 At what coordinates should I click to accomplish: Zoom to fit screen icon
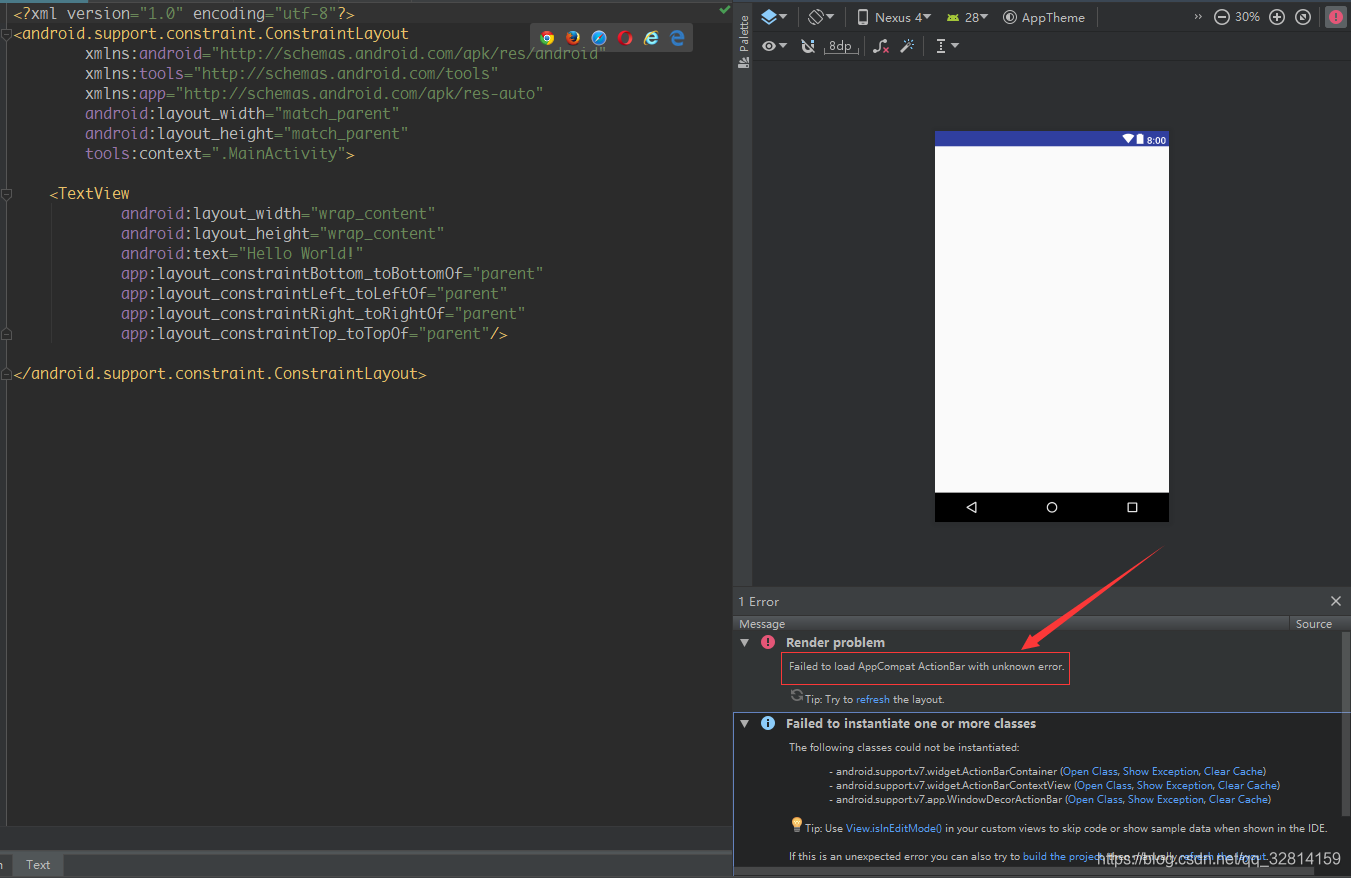point(1303,17)
